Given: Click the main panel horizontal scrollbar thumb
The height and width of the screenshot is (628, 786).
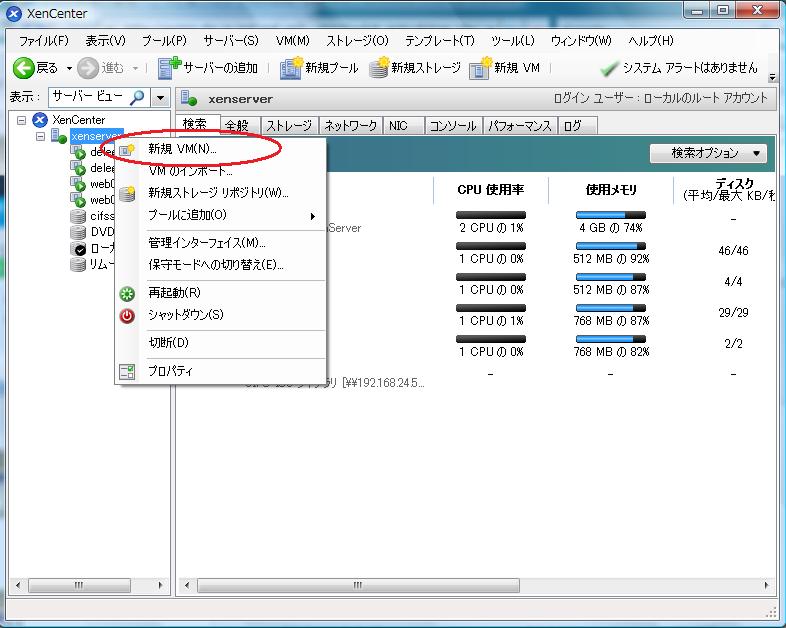Looking at the screenshot, I should point(358,585).
